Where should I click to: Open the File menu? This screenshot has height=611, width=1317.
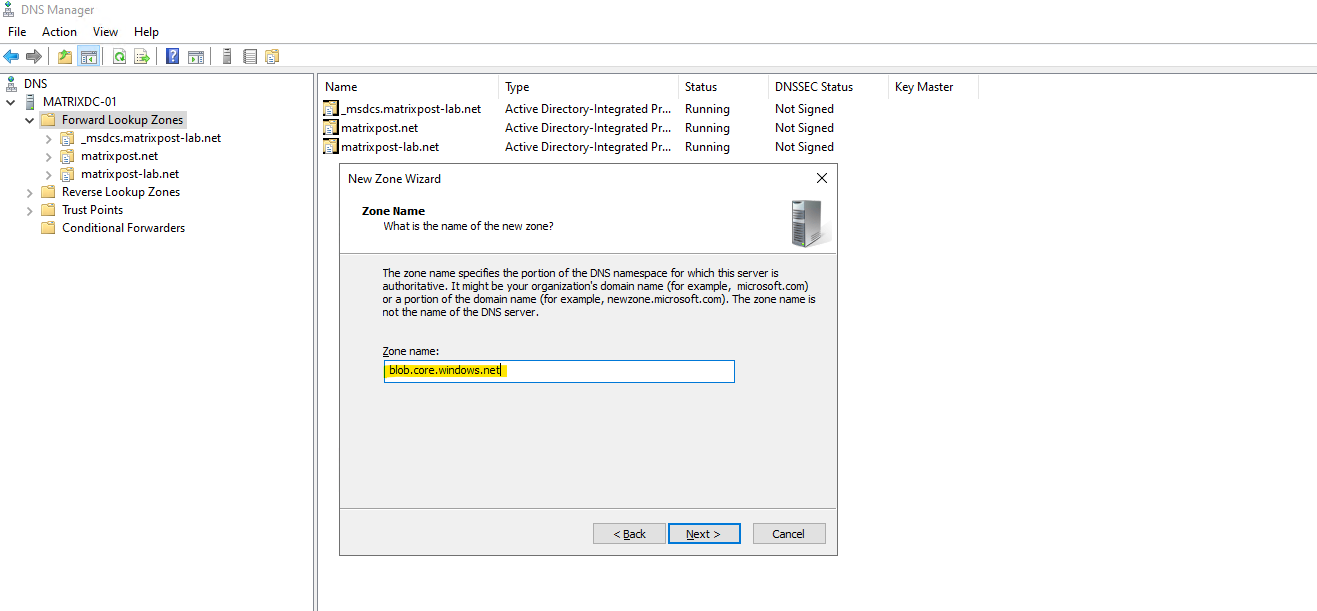click(17, 32)
